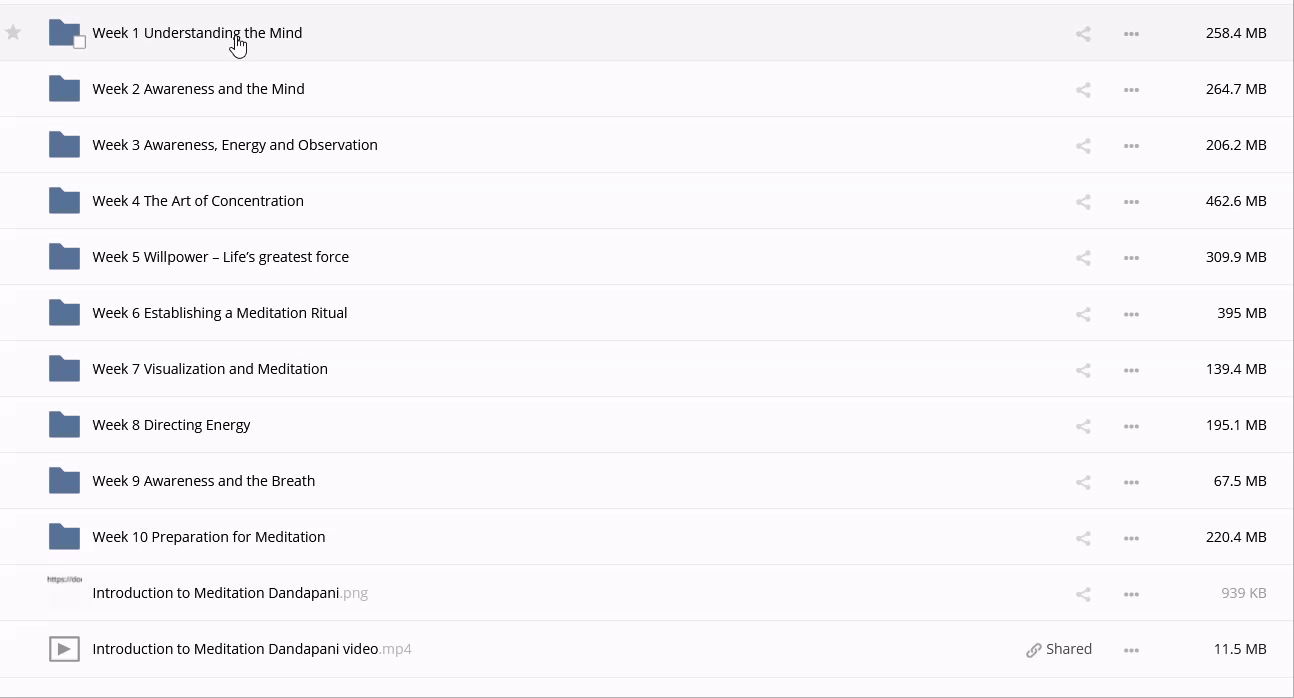This screenshot has width=1294, height=698.
Task: Click share icon for Week 7 Visualization and Meditation
Action: click(x=1083, y=370)
